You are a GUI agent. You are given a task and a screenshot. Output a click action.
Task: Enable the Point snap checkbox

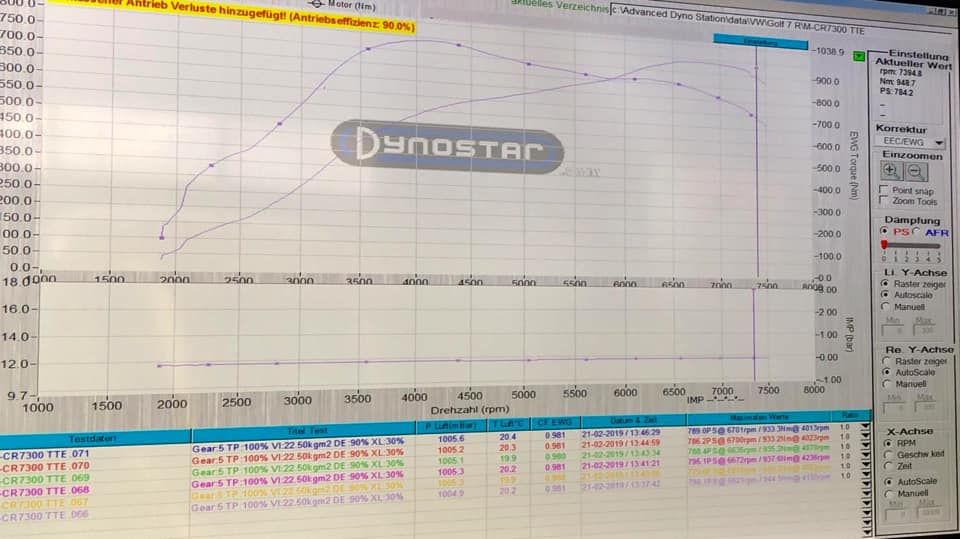coord(884,189)
